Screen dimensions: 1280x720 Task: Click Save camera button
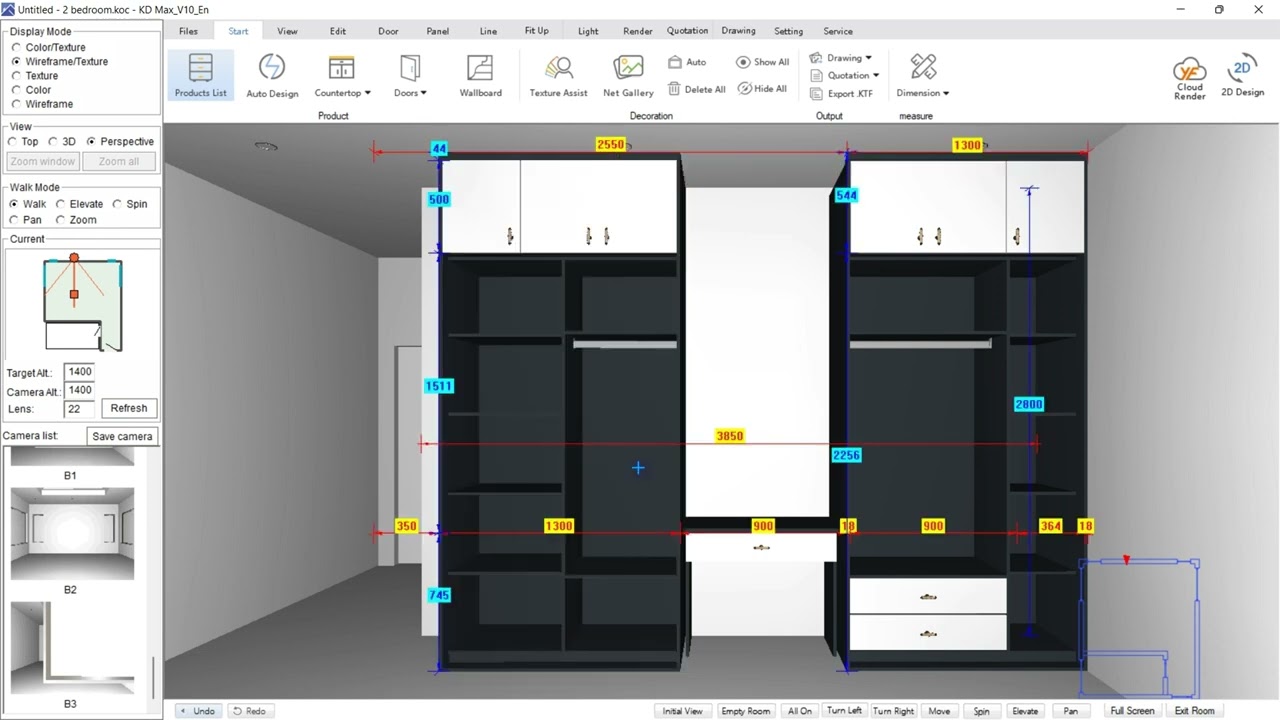[x=122, y=436]
